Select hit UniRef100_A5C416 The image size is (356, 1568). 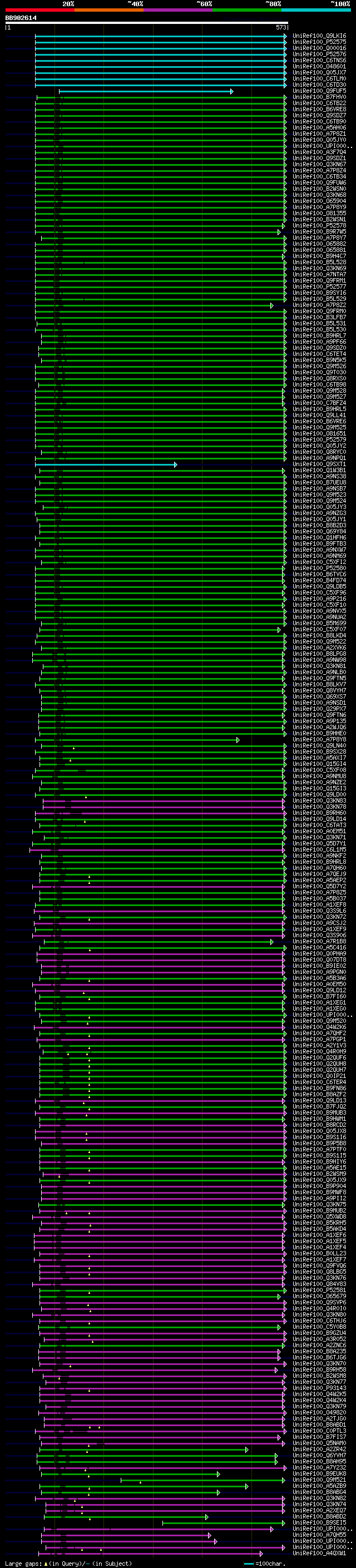coord(319,948)
